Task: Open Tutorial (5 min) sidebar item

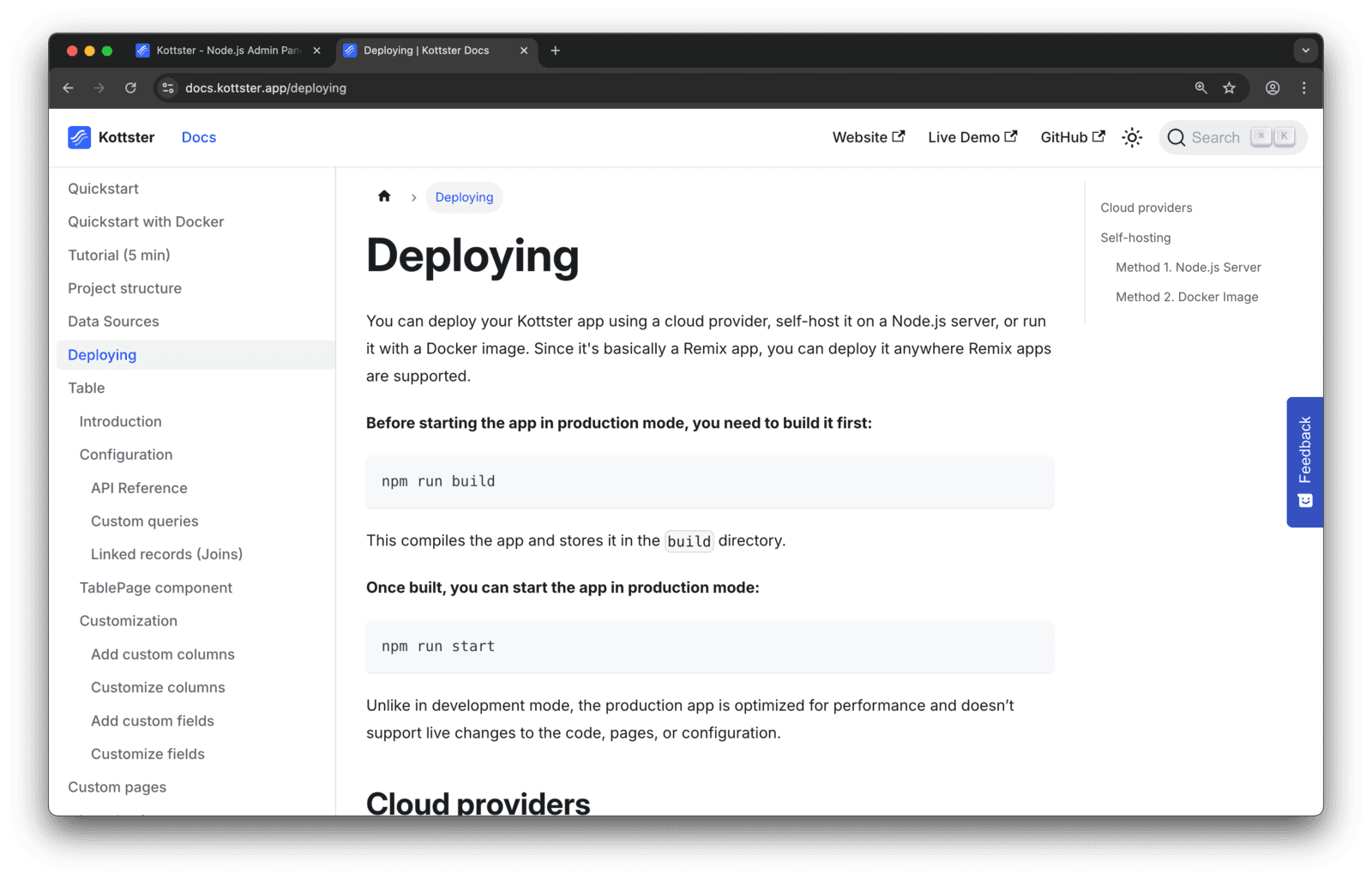Action: coord(119,255)
